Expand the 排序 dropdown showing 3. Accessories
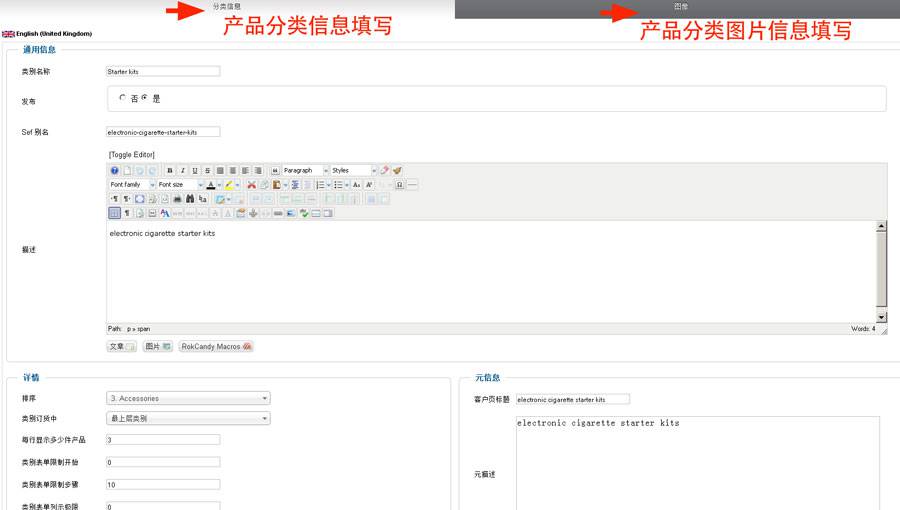 188,398
